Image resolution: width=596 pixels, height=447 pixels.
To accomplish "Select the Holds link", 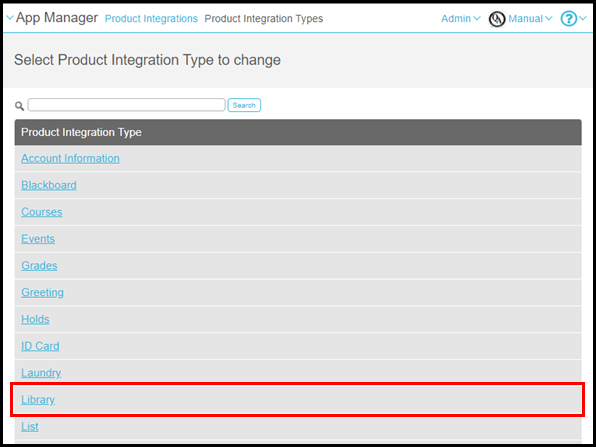I will click(35, 319).
